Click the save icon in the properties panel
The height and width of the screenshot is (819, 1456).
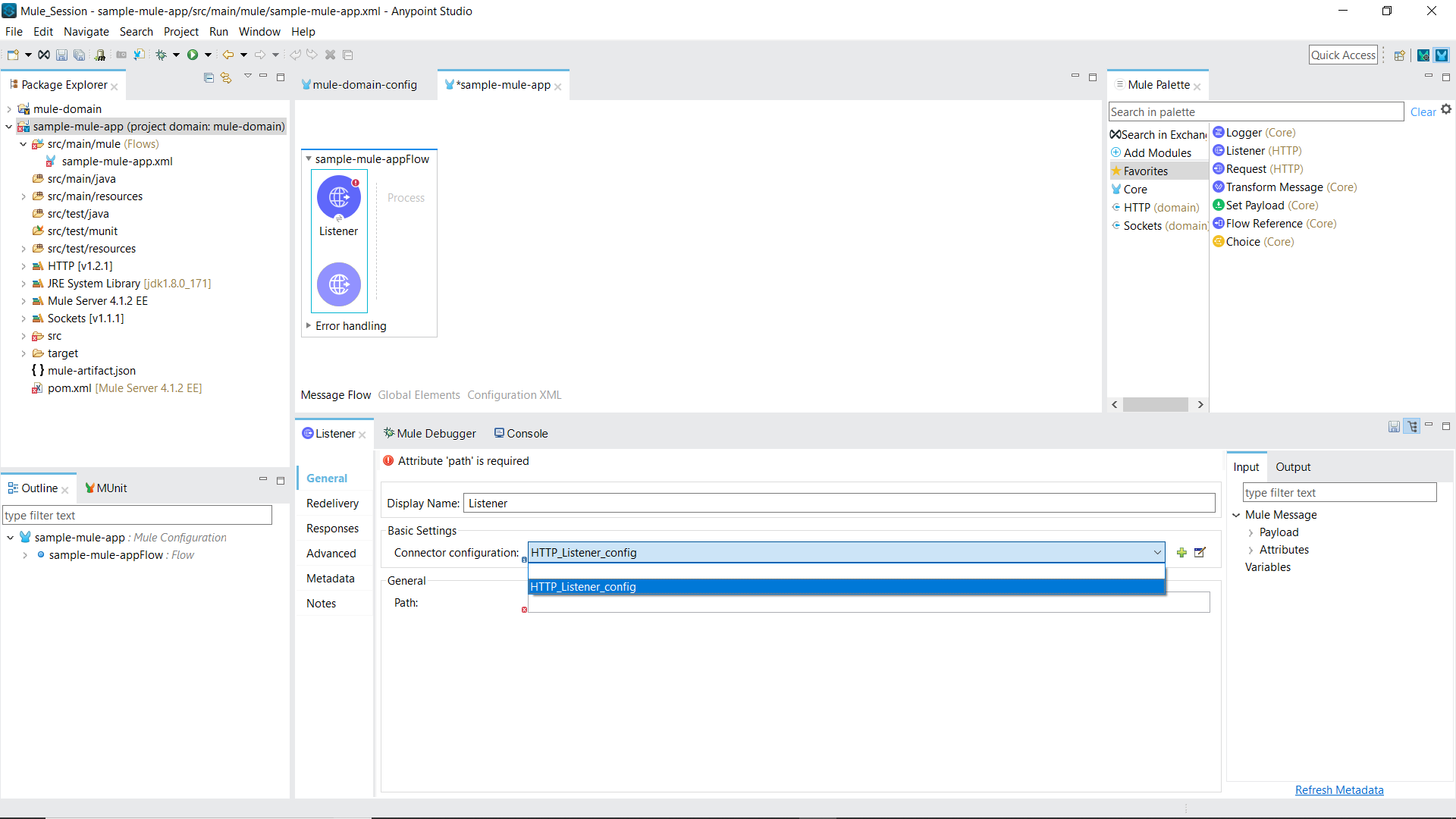pyautogui.click(x=1394, y=427)
